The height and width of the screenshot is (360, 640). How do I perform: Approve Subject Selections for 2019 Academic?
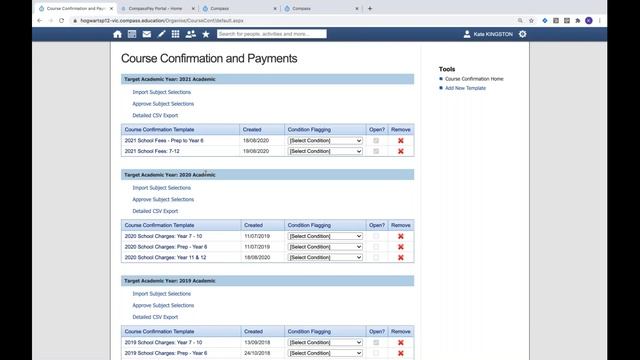[163, 305]
